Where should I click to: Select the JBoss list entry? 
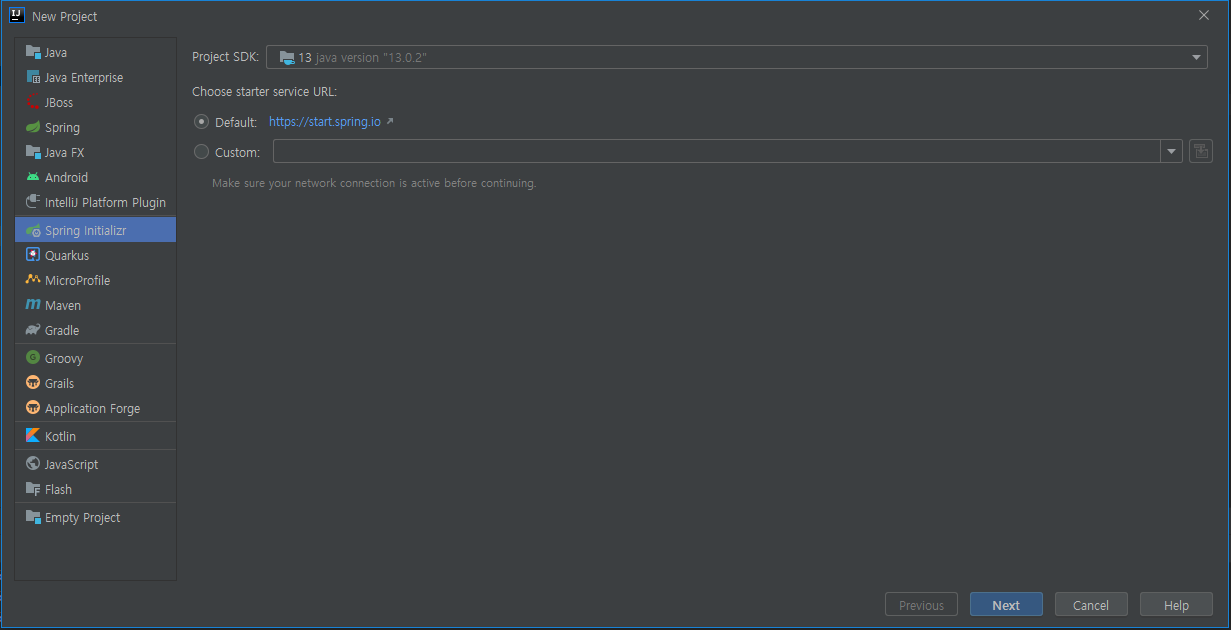(x=96, y=102)
